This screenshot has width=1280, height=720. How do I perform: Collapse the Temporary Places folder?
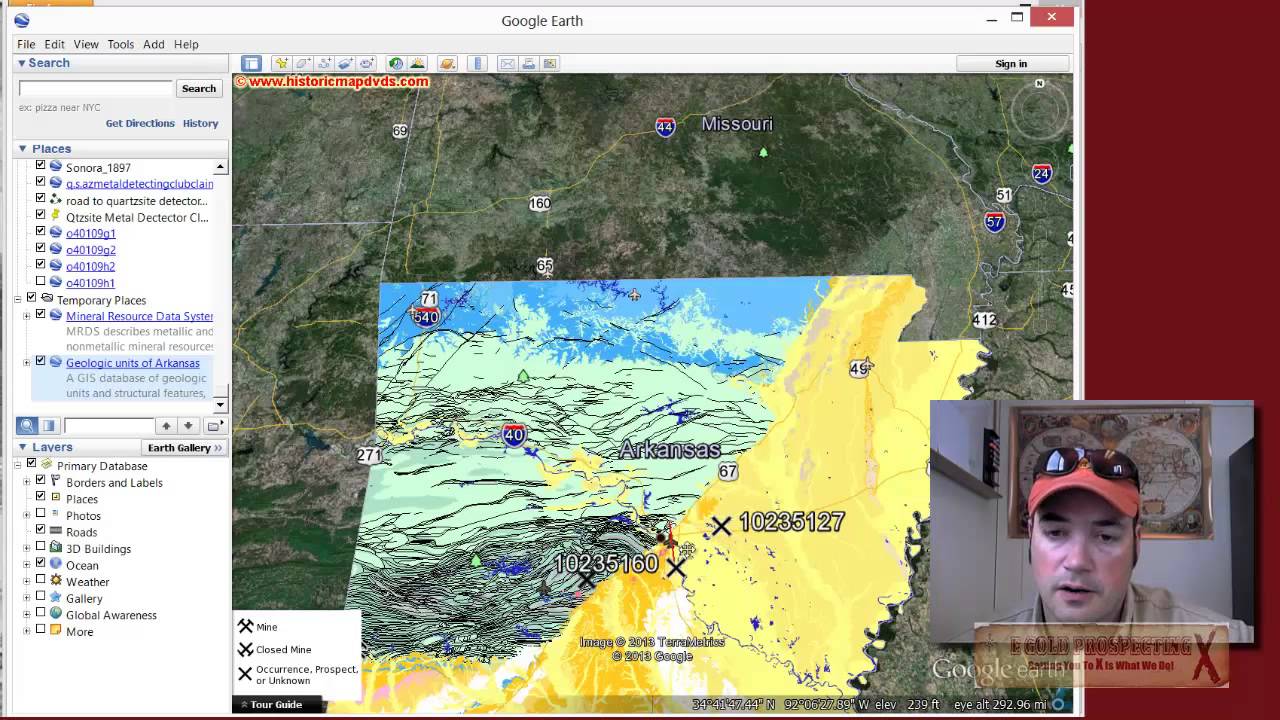(x=18, y=299)
